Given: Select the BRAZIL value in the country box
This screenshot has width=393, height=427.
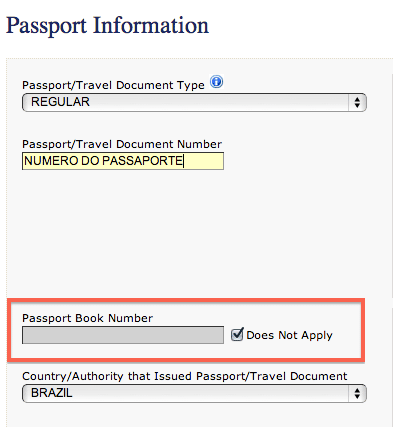Looking at the screenshot, I should coord(52,393).
